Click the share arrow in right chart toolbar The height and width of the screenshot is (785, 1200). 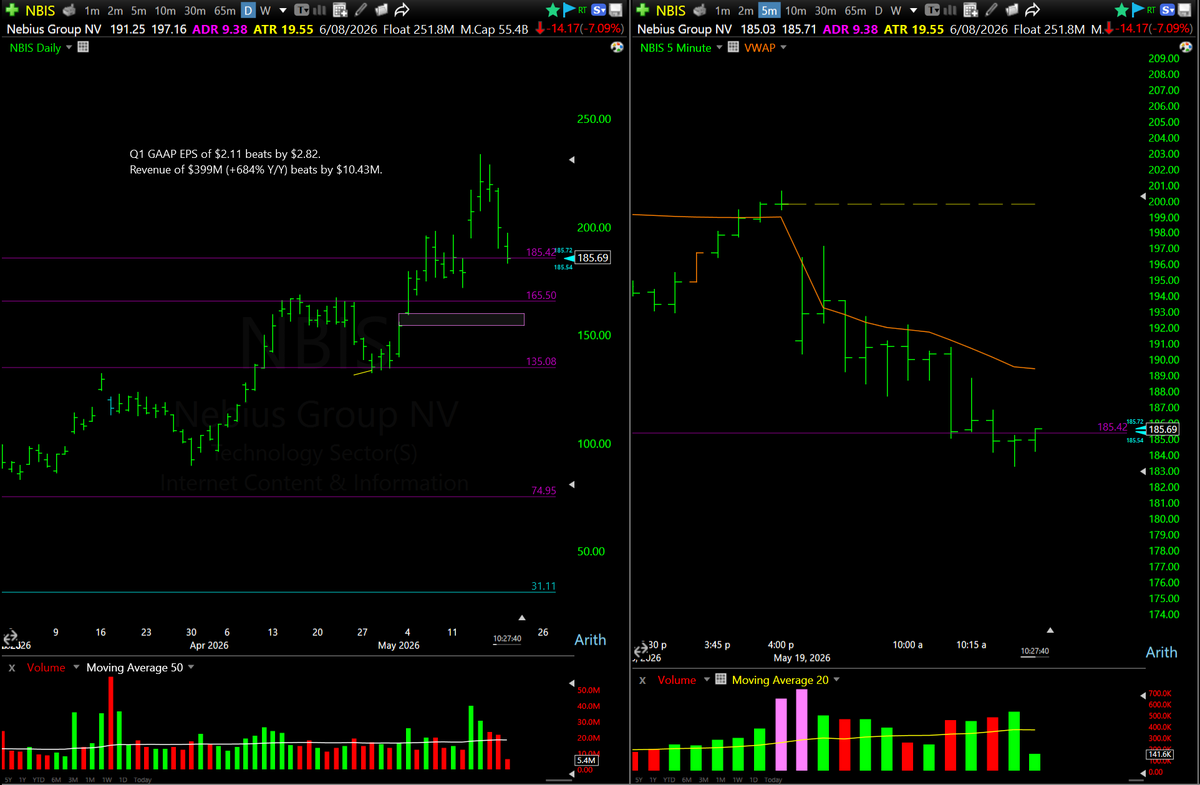1033,9
